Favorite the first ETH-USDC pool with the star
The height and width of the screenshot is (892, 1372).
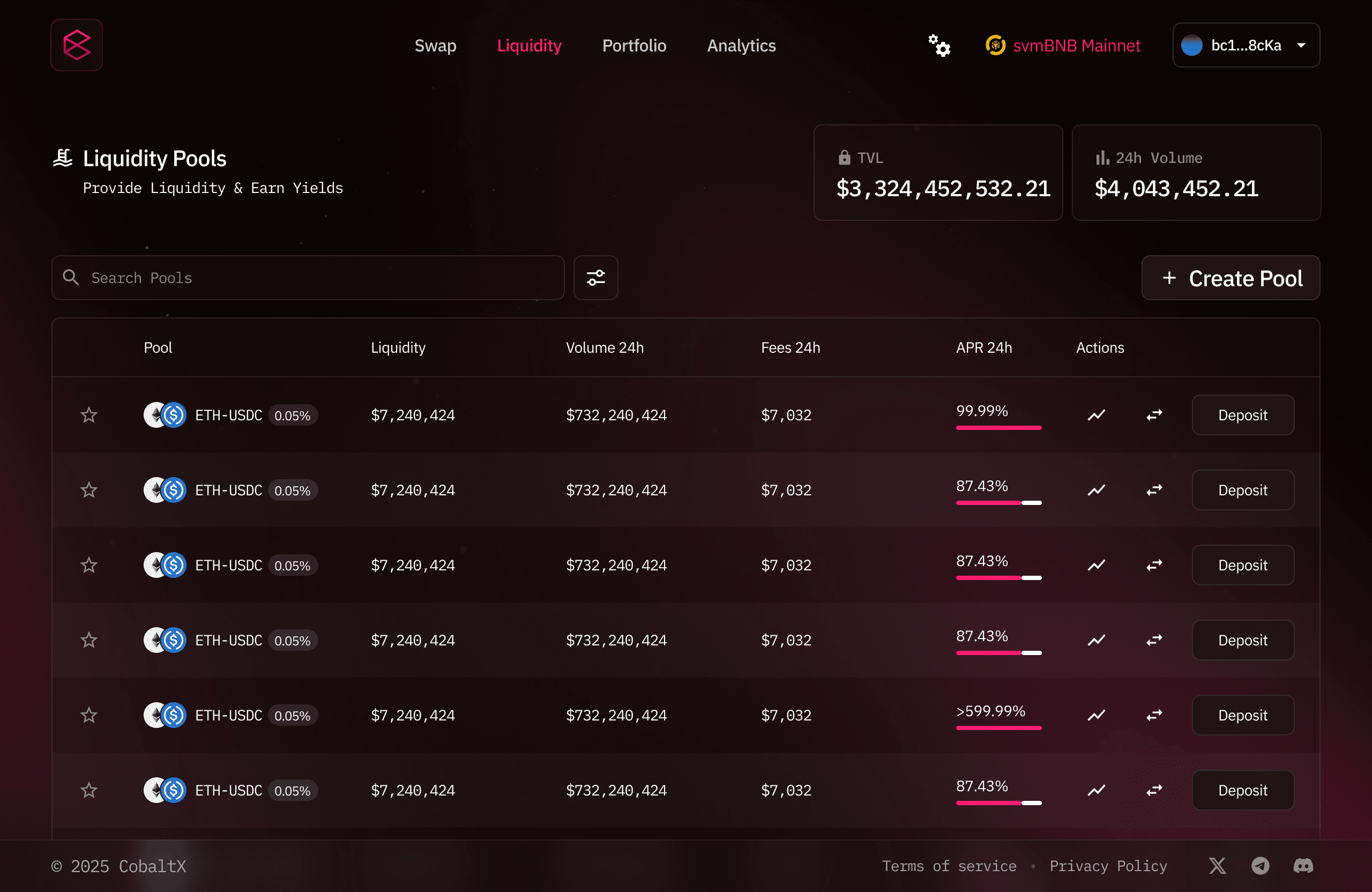click(89, 414)
